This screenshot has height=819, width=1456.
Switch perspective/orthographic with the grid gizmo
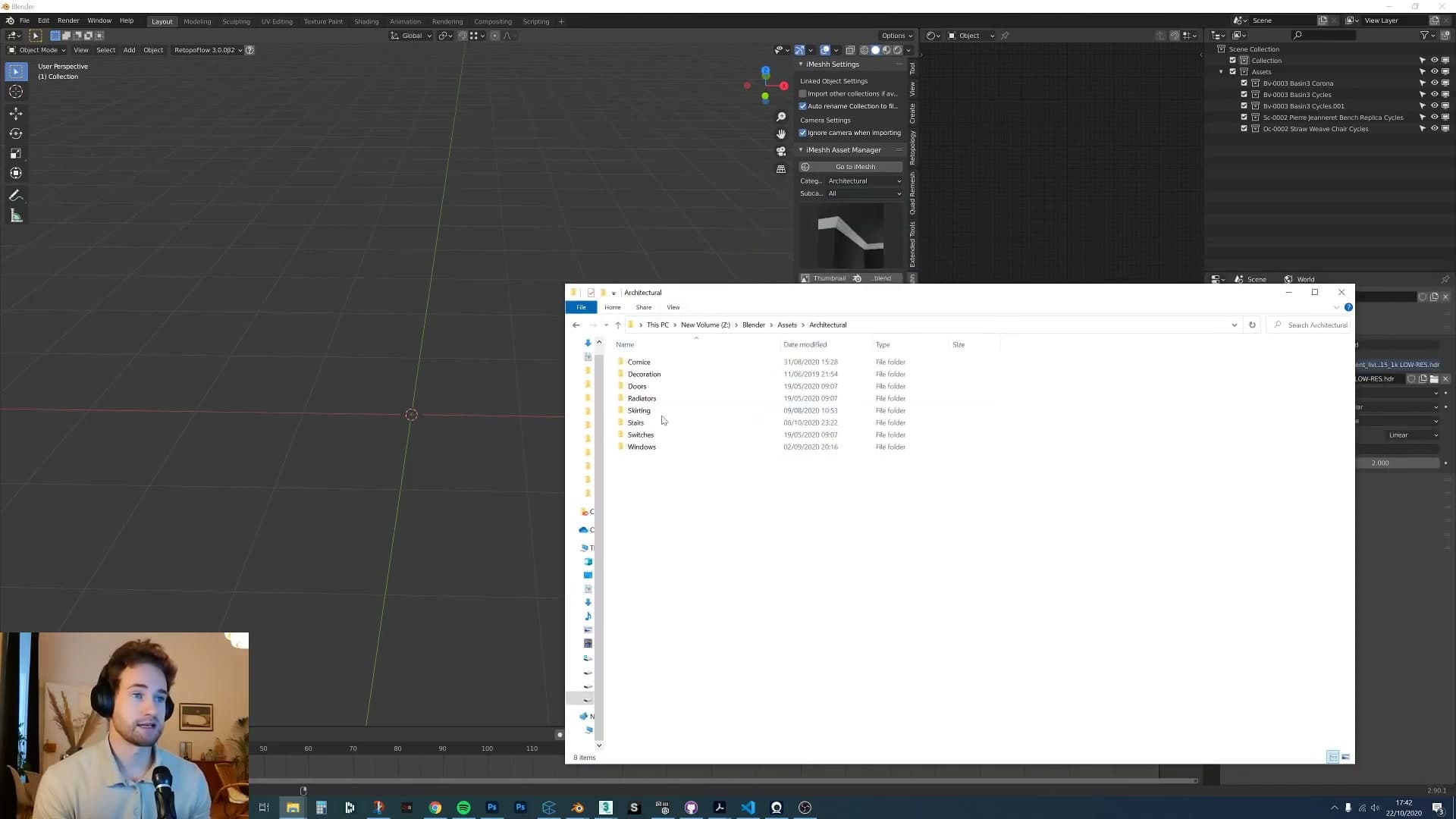[x=781, y=169]
